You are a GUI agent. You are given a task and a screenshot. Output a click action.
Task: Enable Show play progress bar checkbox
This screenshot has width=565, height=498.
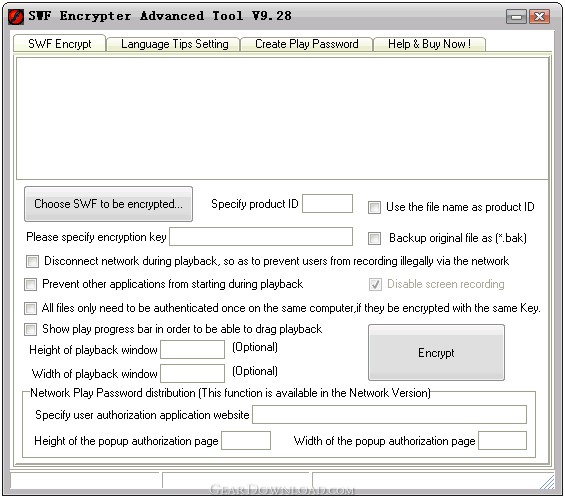[30, 329]
